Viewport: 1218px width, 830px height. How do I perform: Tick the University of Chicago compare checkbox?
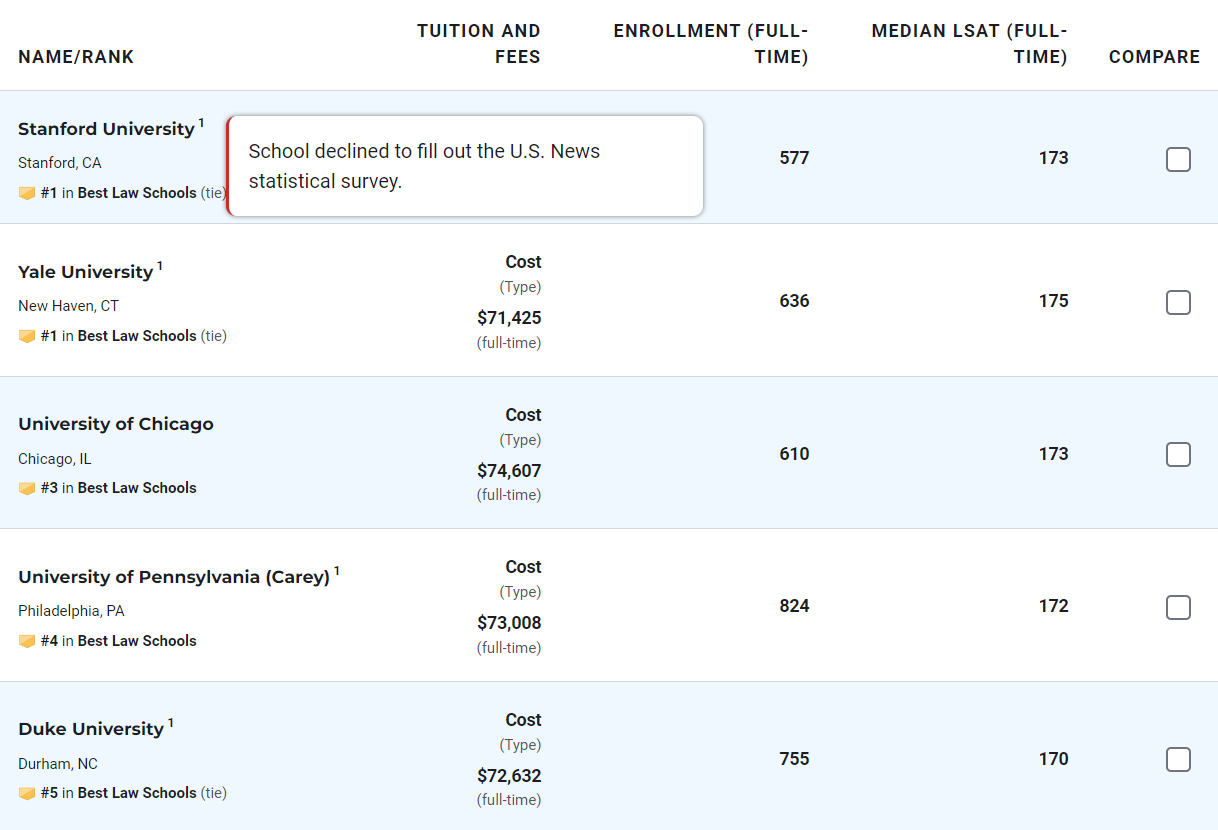click(x=1178, y=455)
